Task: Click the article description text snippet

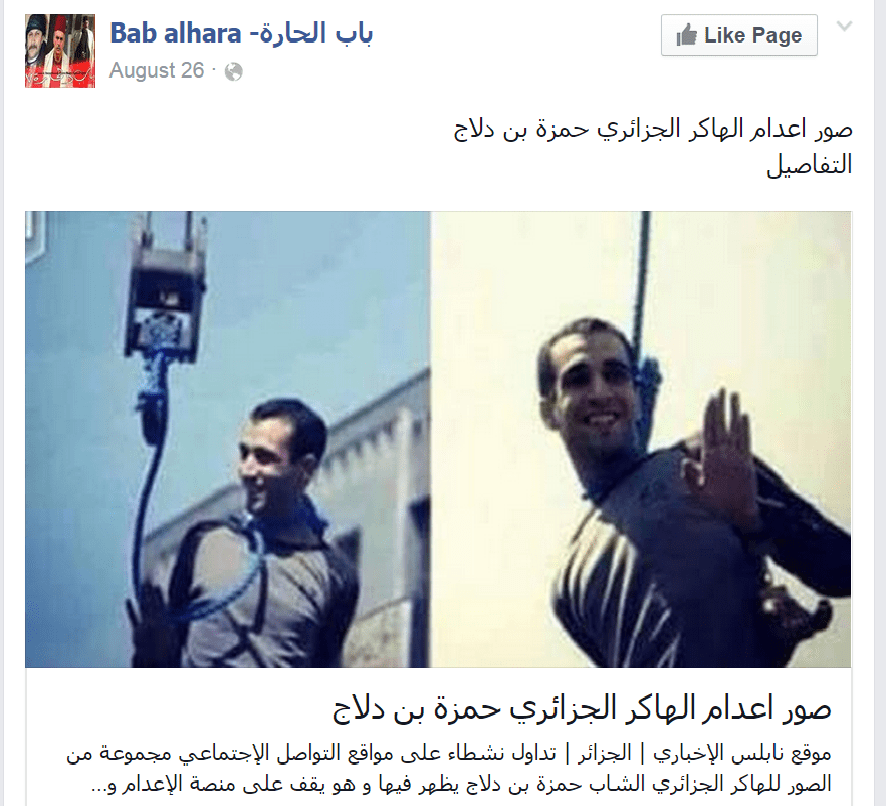Action: (449, 769)
